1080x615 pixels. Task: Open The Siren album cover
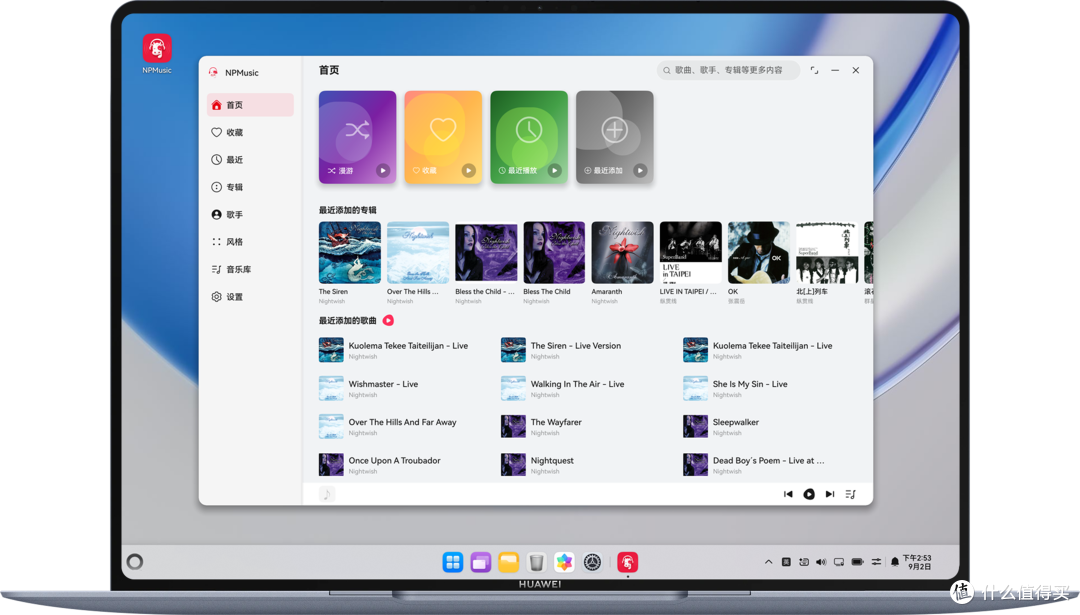(350, 253)
